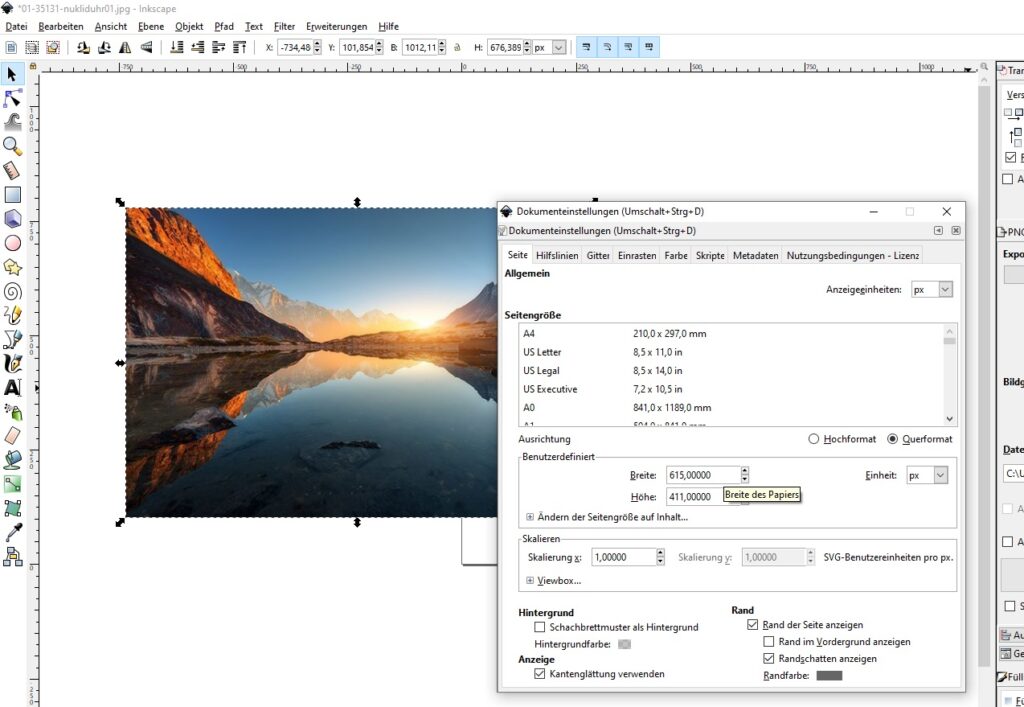
Task: Click the raise to top toolbar icon
Action: point(239,47)
